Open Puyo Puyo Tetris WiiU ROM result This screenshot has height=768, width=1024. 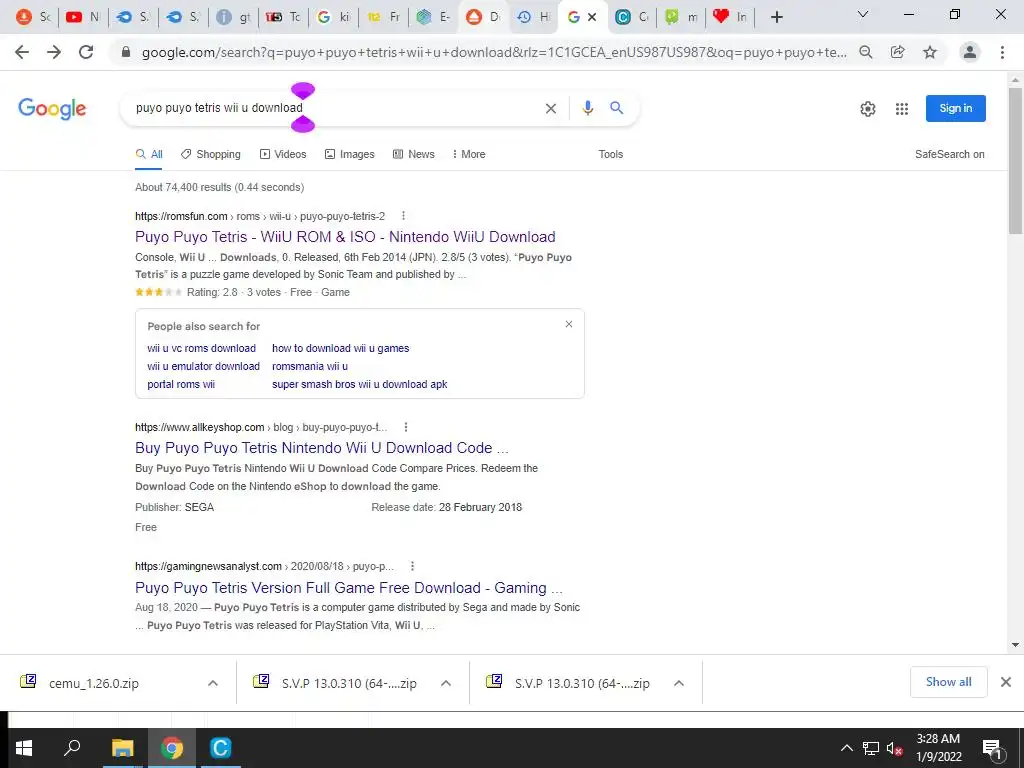345,237
